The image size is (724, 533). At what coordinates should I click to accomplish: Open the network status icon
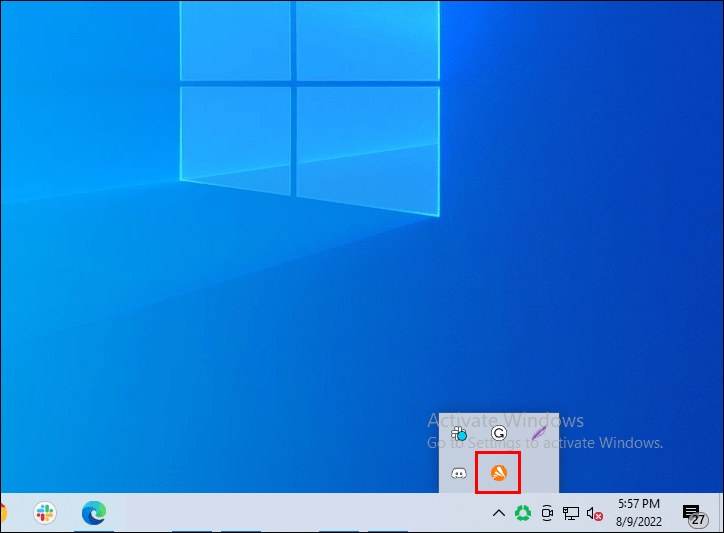[571, 513]
